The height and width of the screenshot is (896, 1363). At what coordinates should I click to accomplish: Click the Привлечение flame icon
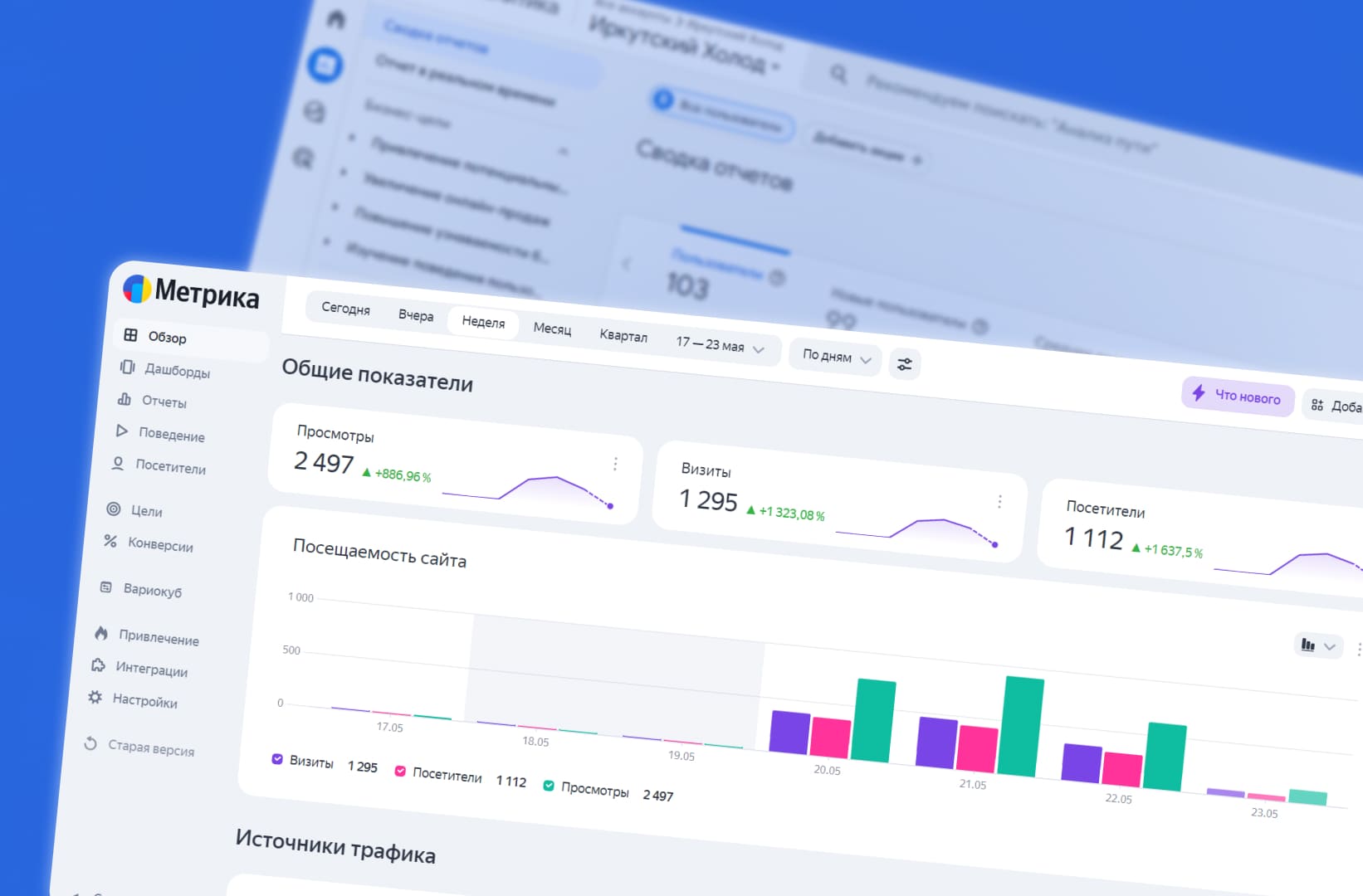pyautogui.click(x=101, y=633)
